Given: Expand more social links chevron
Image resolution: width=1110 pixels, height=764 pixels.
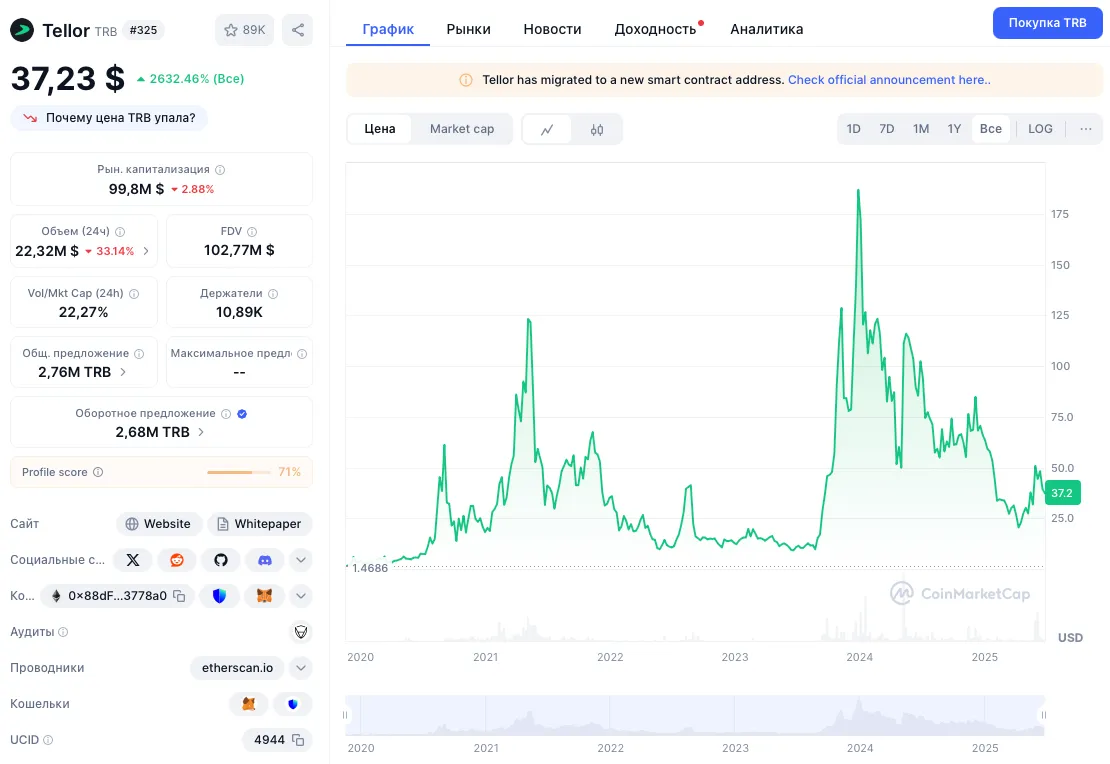Looking at the screenshot, I should [x=301, y=560].
